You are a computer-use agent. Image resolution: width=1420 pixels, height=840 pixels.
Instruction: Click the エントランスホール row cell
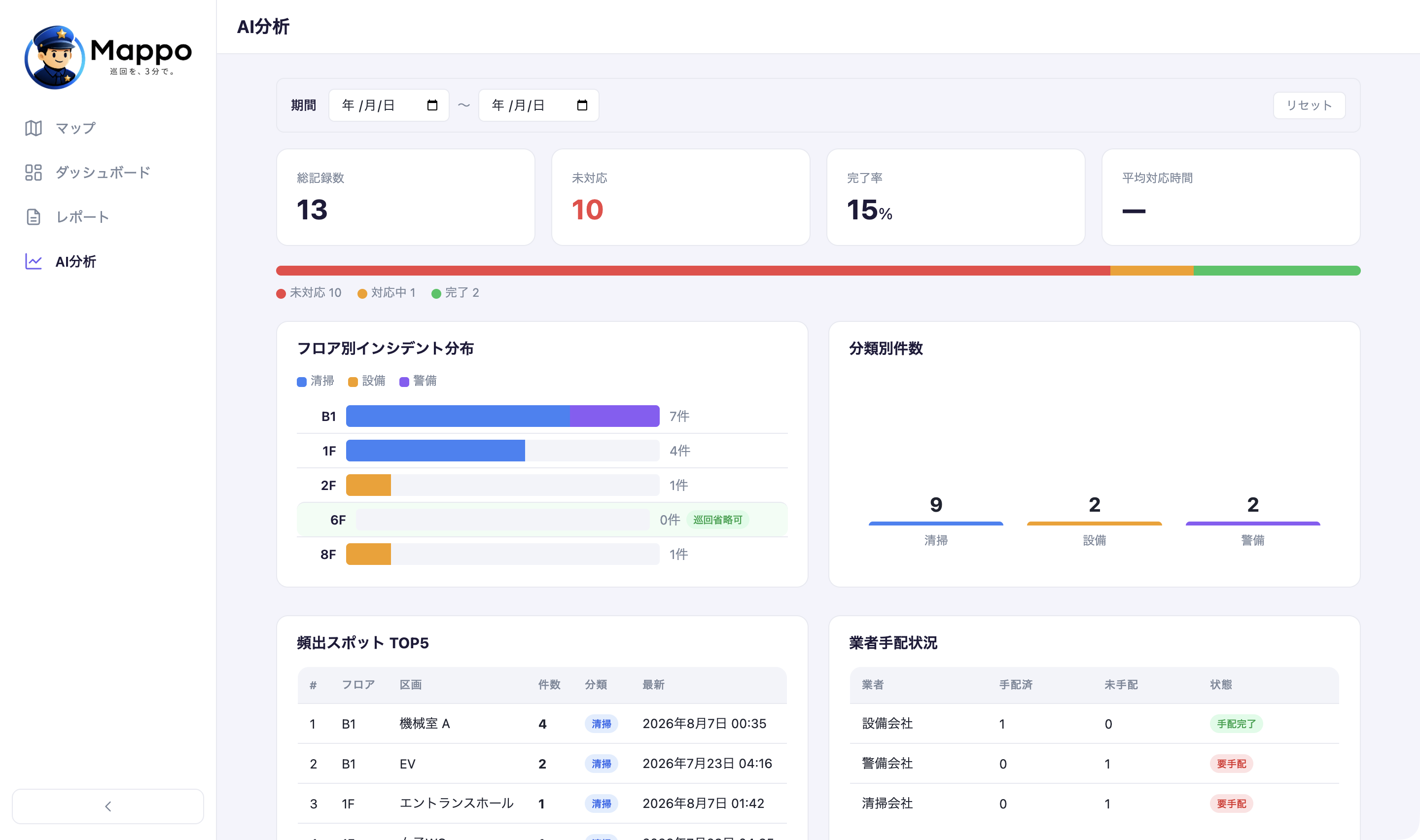[457, 804]
